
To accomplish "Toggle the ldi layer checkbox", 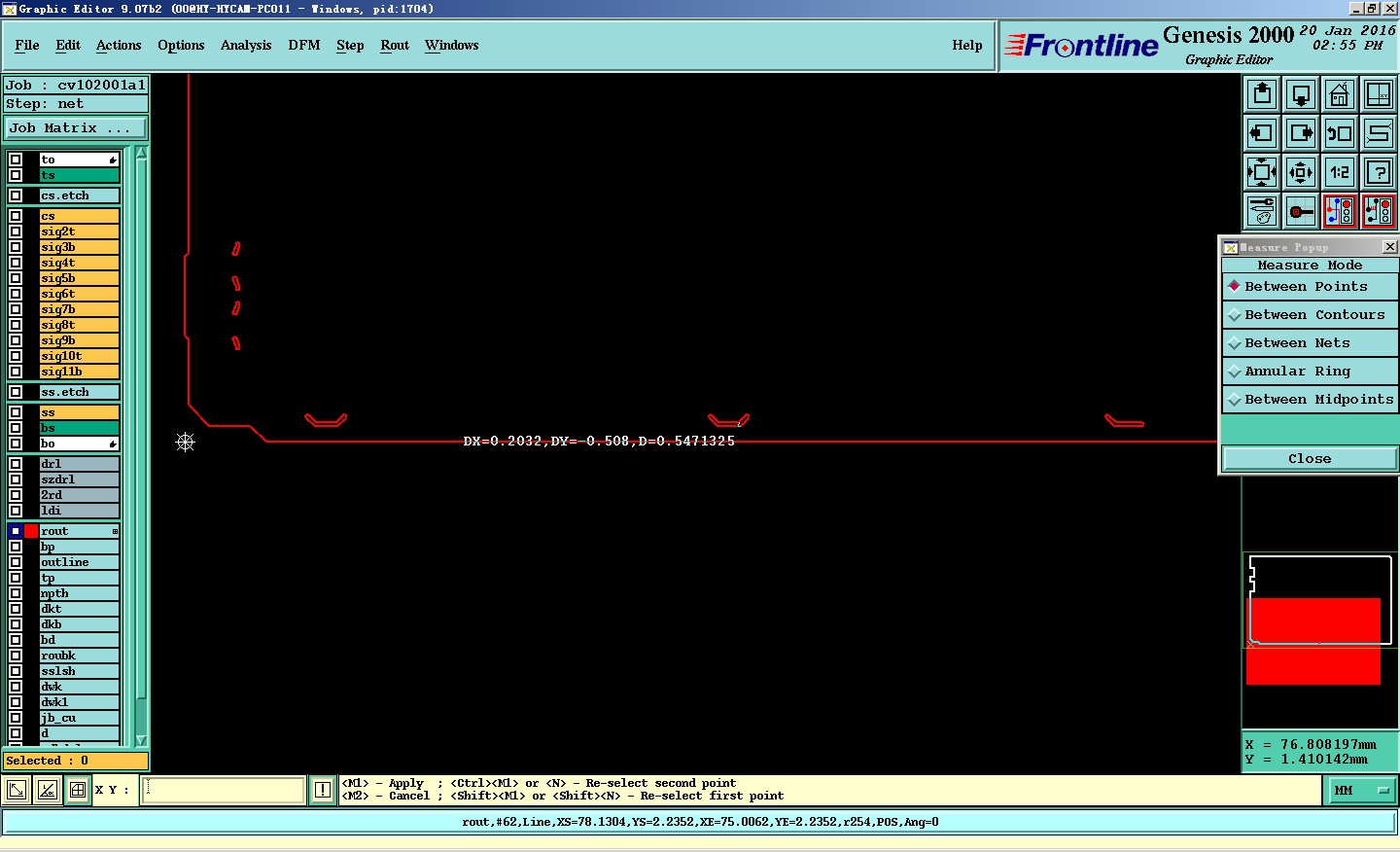I will coord(16,511).
